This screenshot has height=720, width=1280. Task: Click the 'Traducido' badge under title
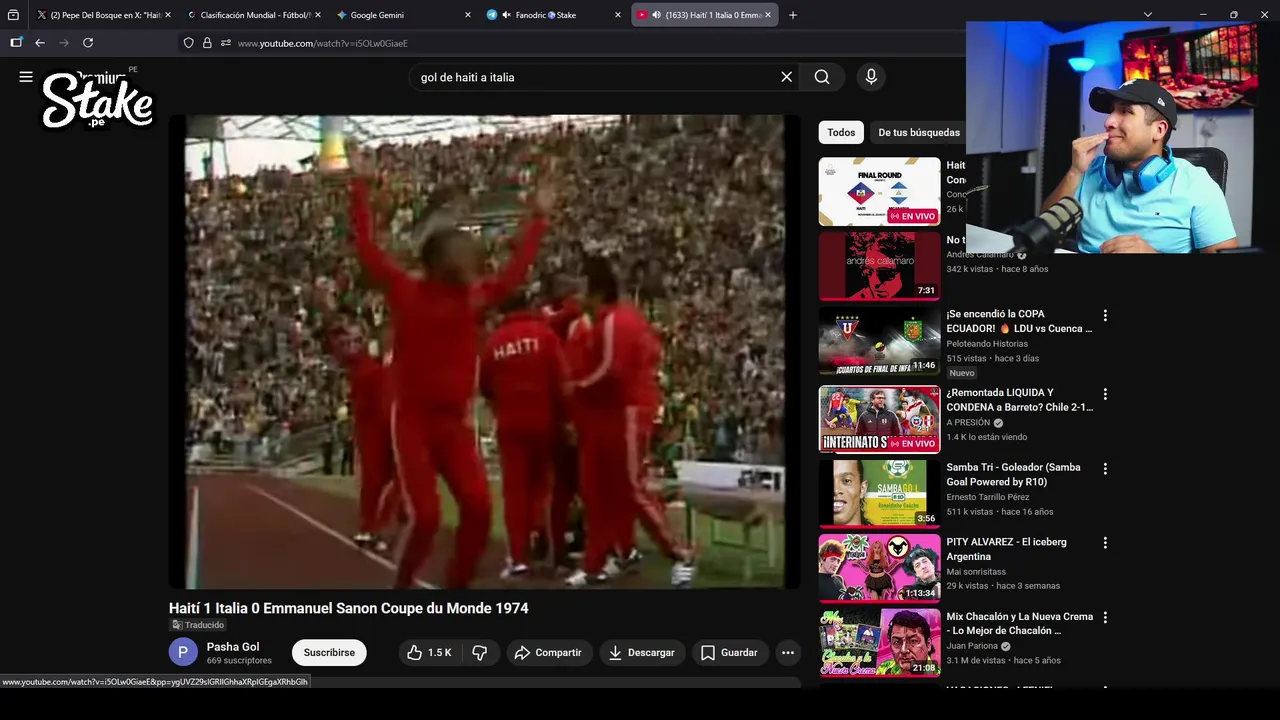(x=198, y=625)
